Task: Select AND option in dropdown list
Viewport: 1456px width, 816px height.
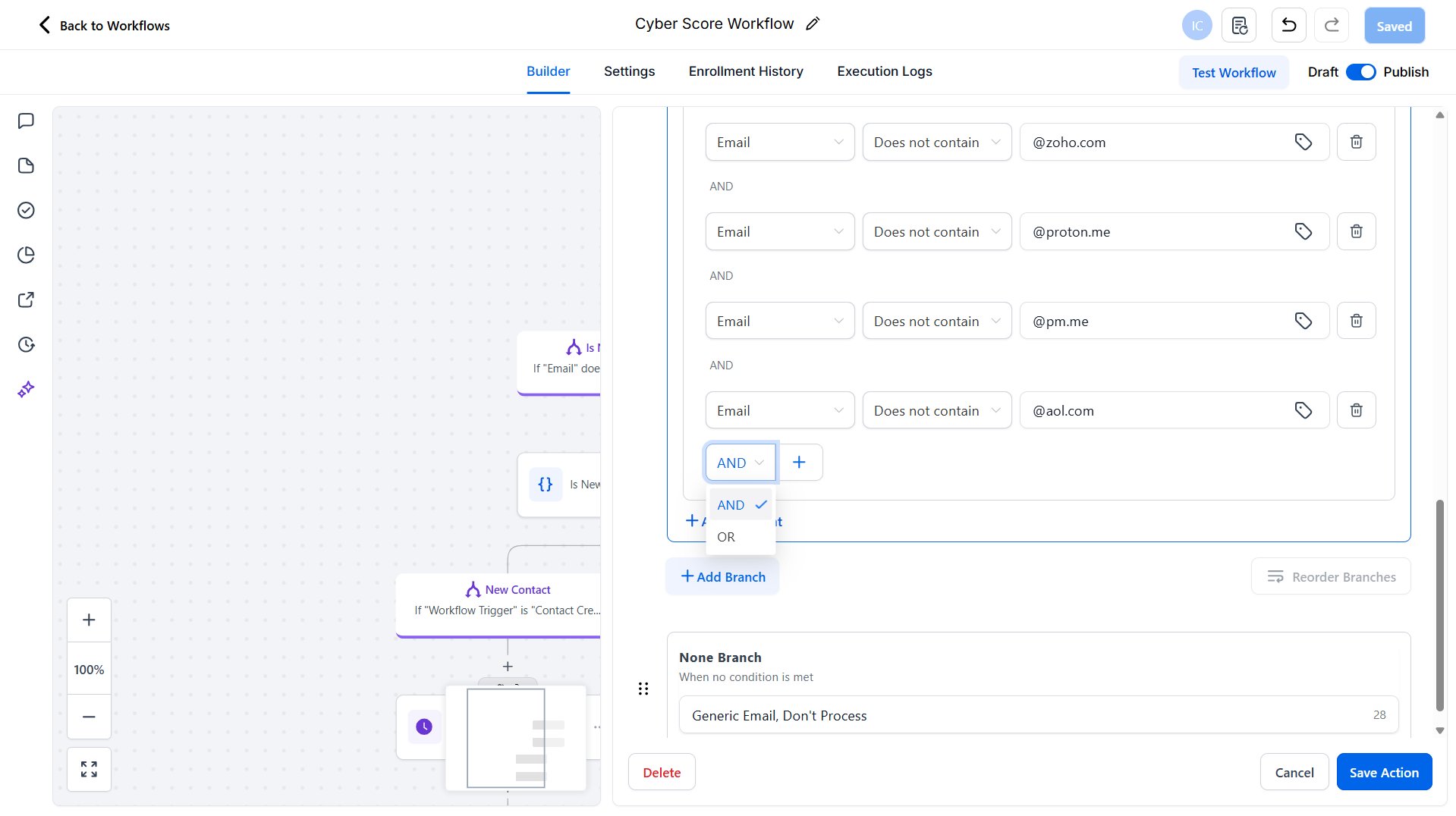Action: coord(741,505)
